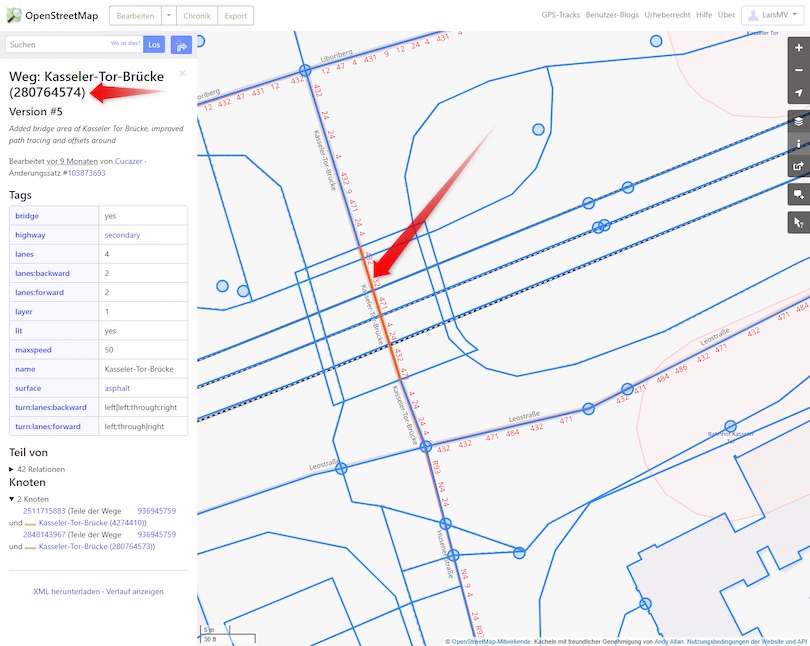This screenshot has height=646, width=810.
Task: Open the map key info icon
Action: [799, 144]
